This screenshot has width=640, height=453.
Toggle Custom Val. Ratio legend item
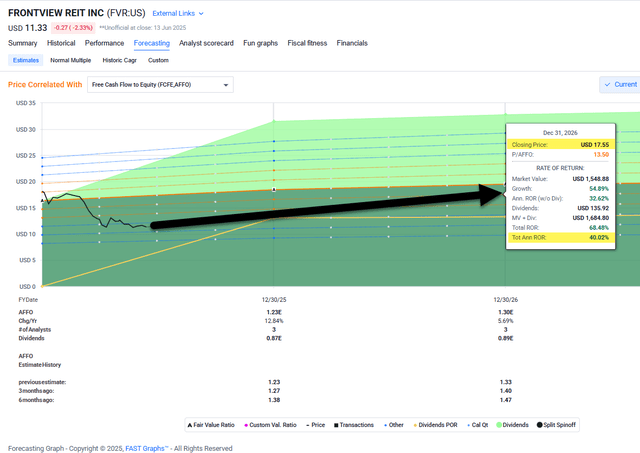pos(270,425)
